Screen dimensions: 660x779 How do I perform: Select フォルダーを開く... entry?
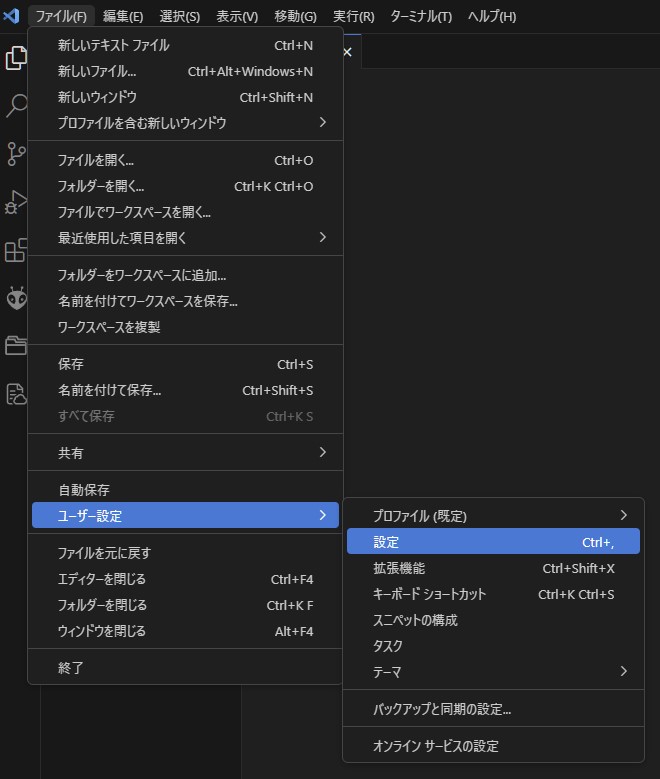(185, 186)
